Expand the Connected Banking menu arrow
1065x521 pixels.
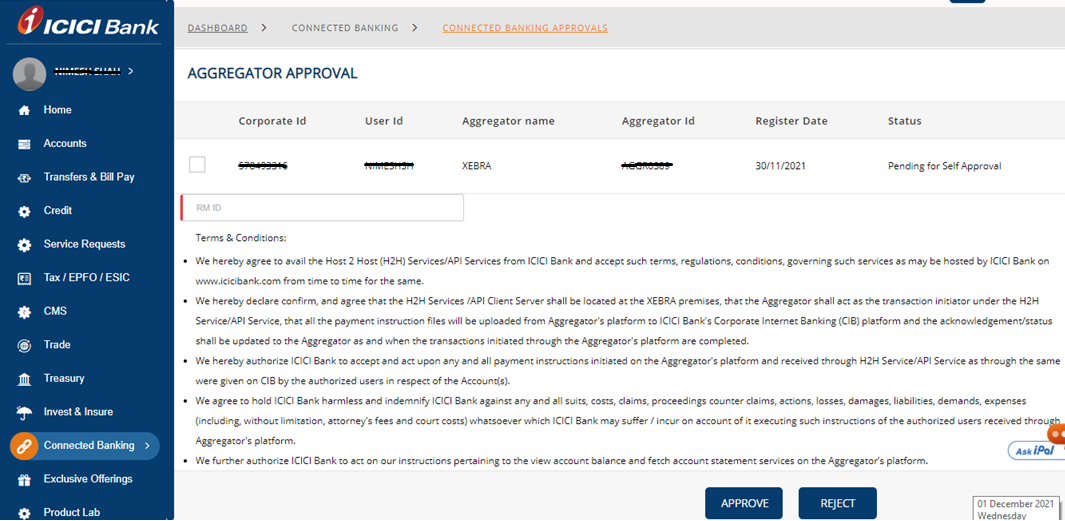pyautogui.click(x=147, y=446)
